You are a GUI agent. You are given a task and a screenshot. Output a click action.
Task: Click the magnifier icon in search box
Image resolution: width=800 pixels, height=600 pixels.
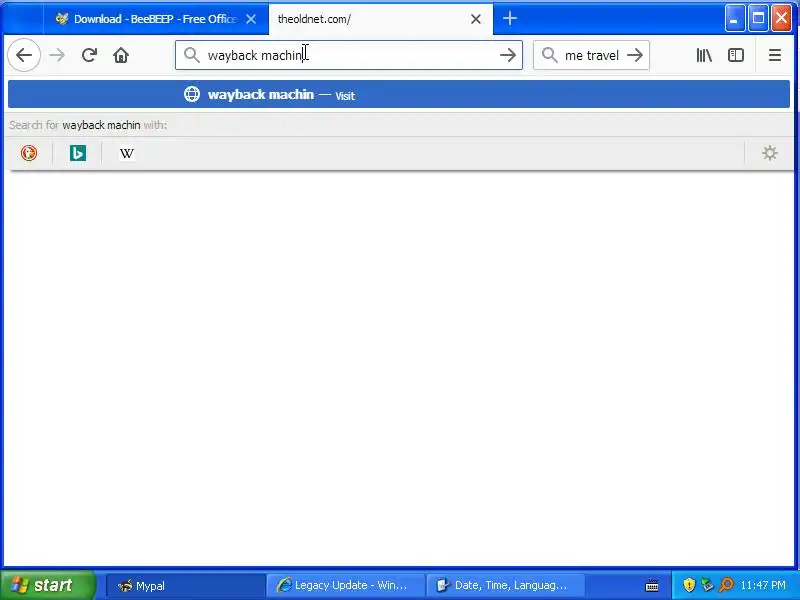click(x=549, y=55)
